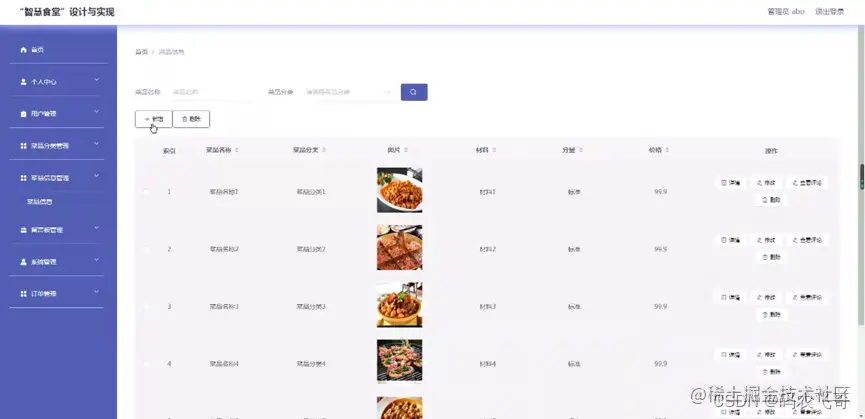This screenshot has height=419, width=865.
Task: Click the grid icon beside 菜品分类管理
Action: (x=23, y=146)
